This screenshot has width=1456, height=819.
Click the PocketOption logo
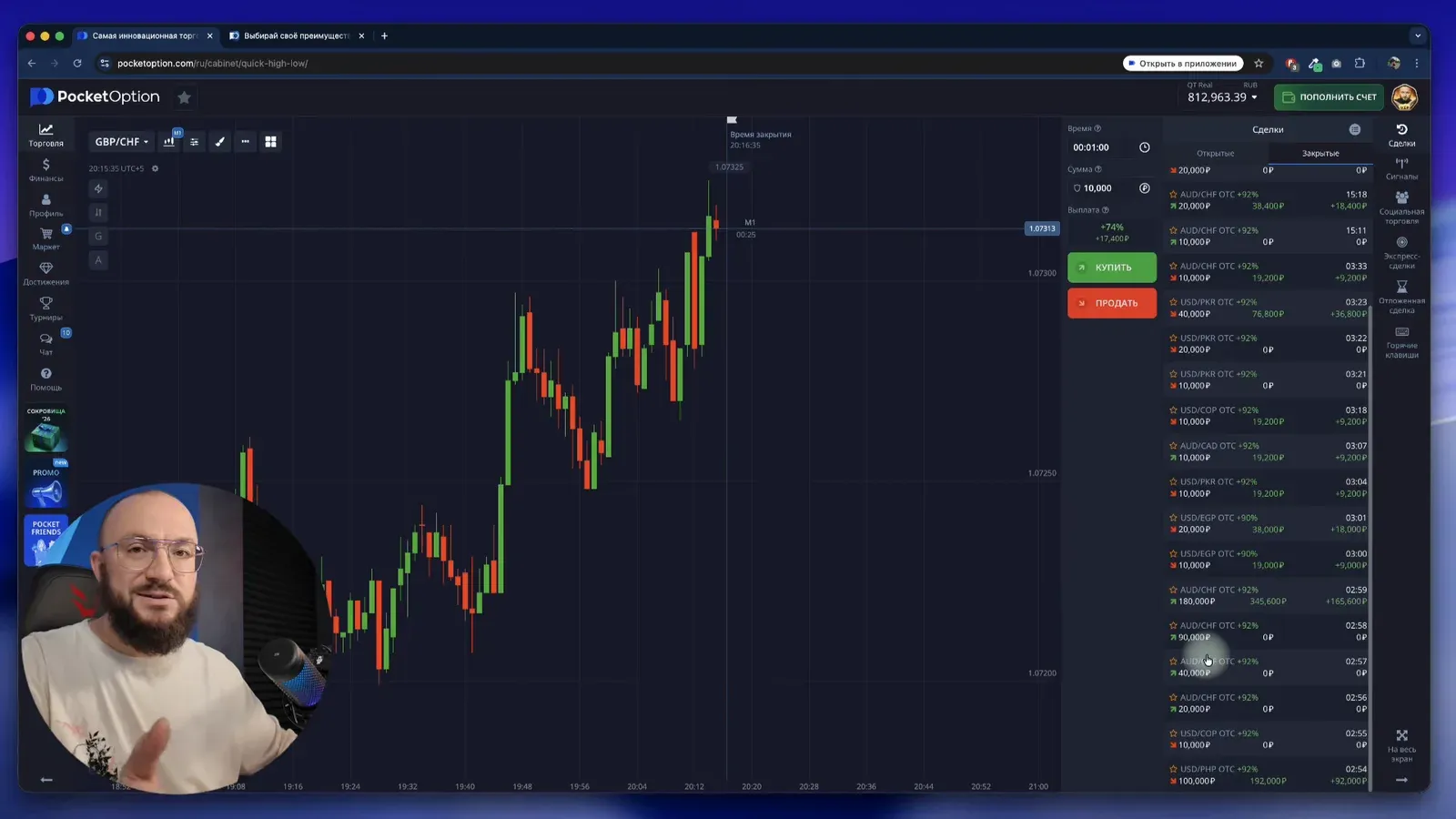pyautogui.click(x=95, y=96)
